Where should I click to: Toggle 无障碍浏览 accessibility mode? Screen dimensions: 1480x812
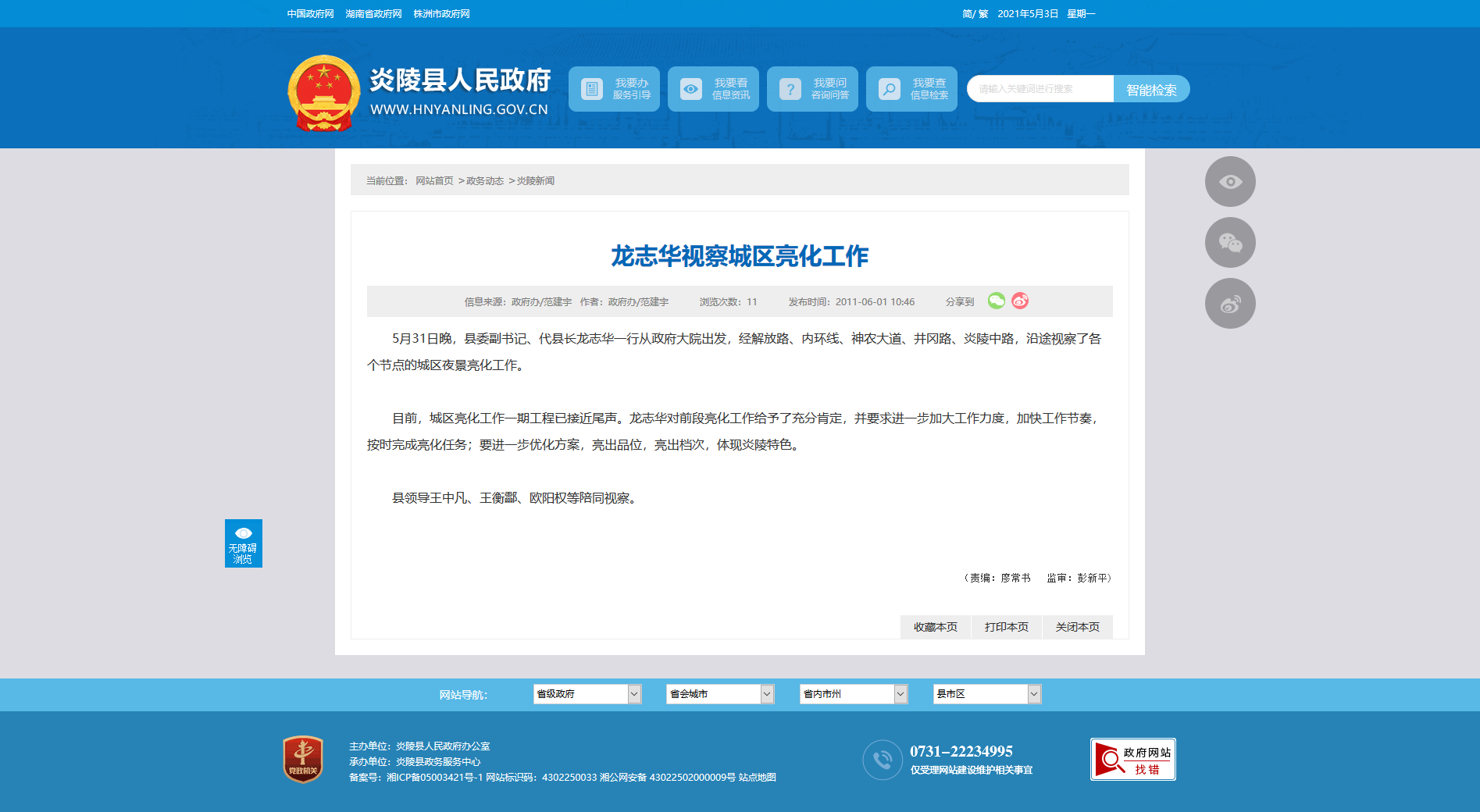point(244,543)
